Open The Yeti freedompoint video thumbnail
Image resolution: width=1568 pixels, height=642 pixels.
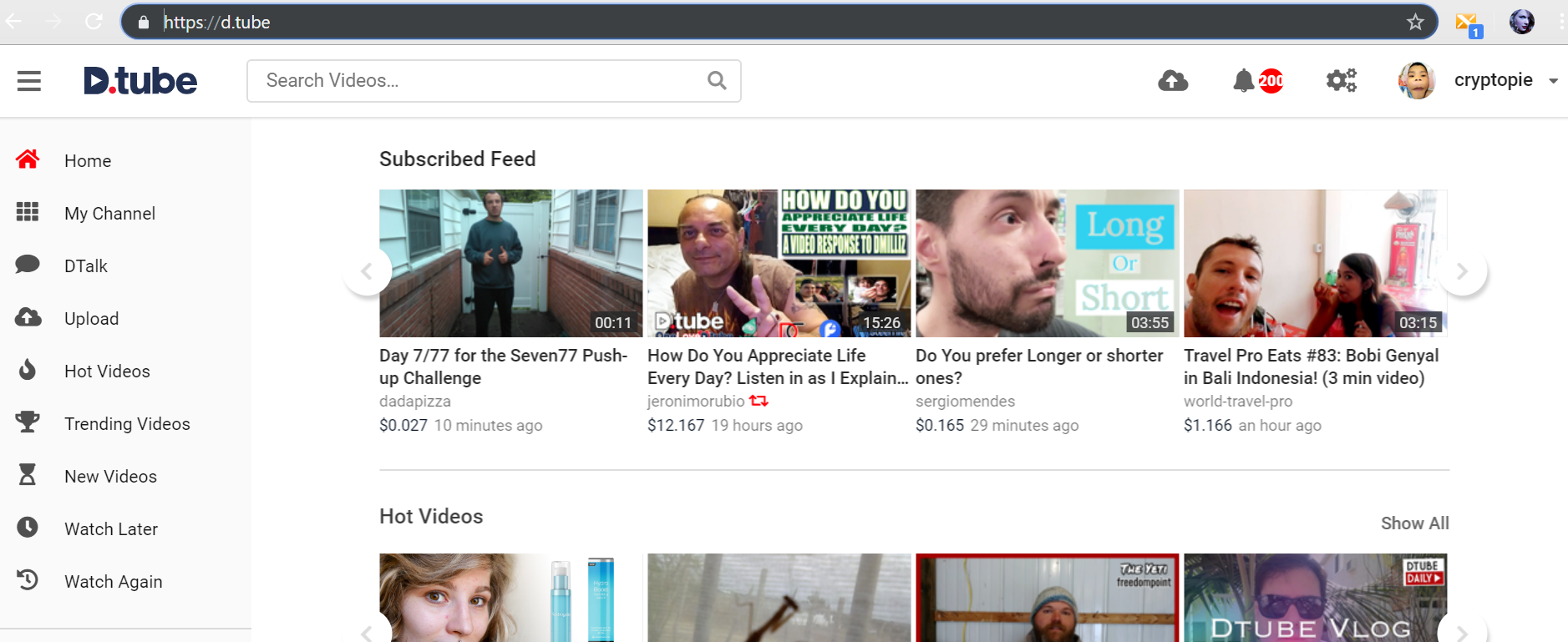point(1048,598)
